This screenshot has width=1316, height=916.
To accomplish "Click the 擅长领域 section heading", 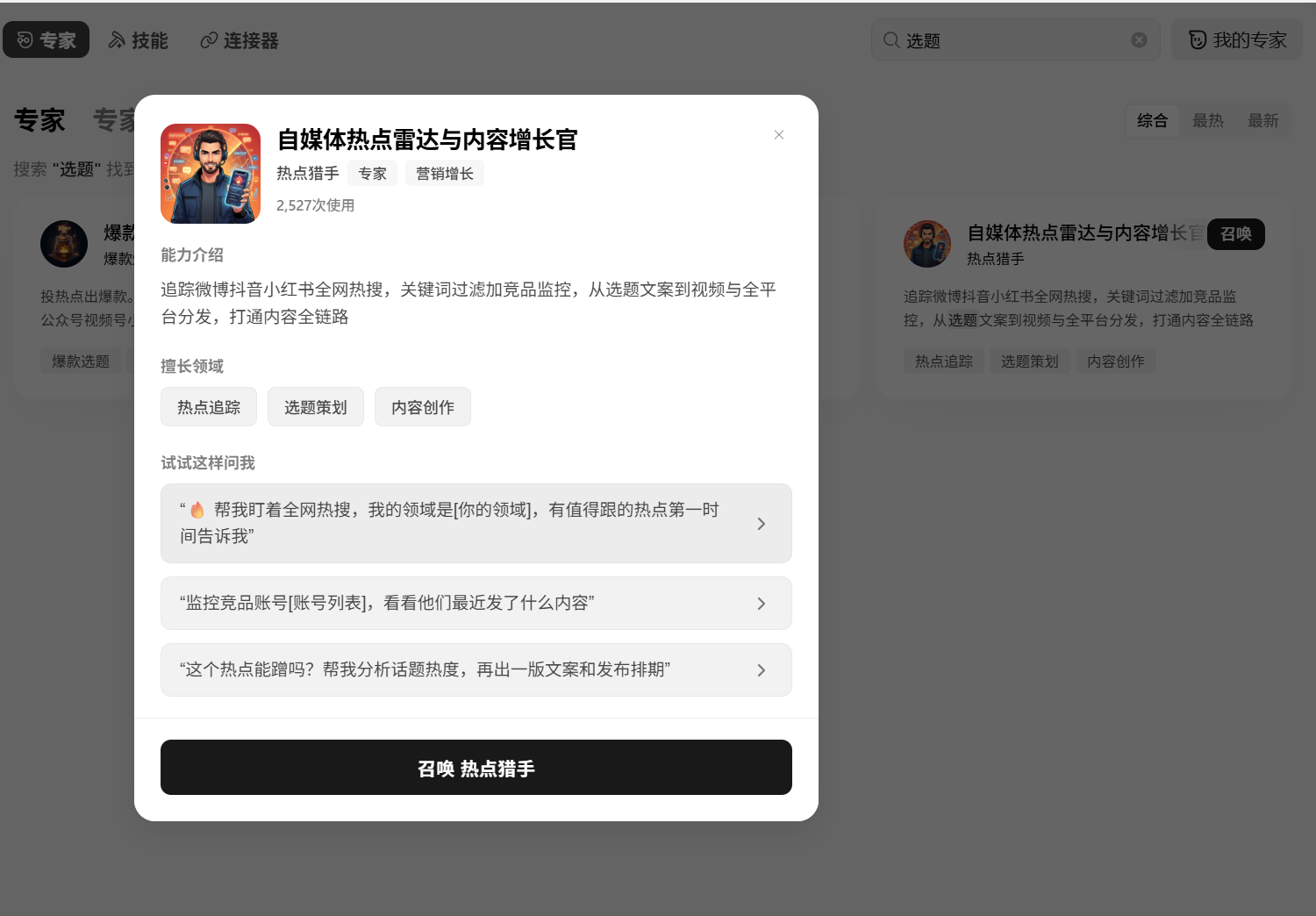I will (192, 367).
